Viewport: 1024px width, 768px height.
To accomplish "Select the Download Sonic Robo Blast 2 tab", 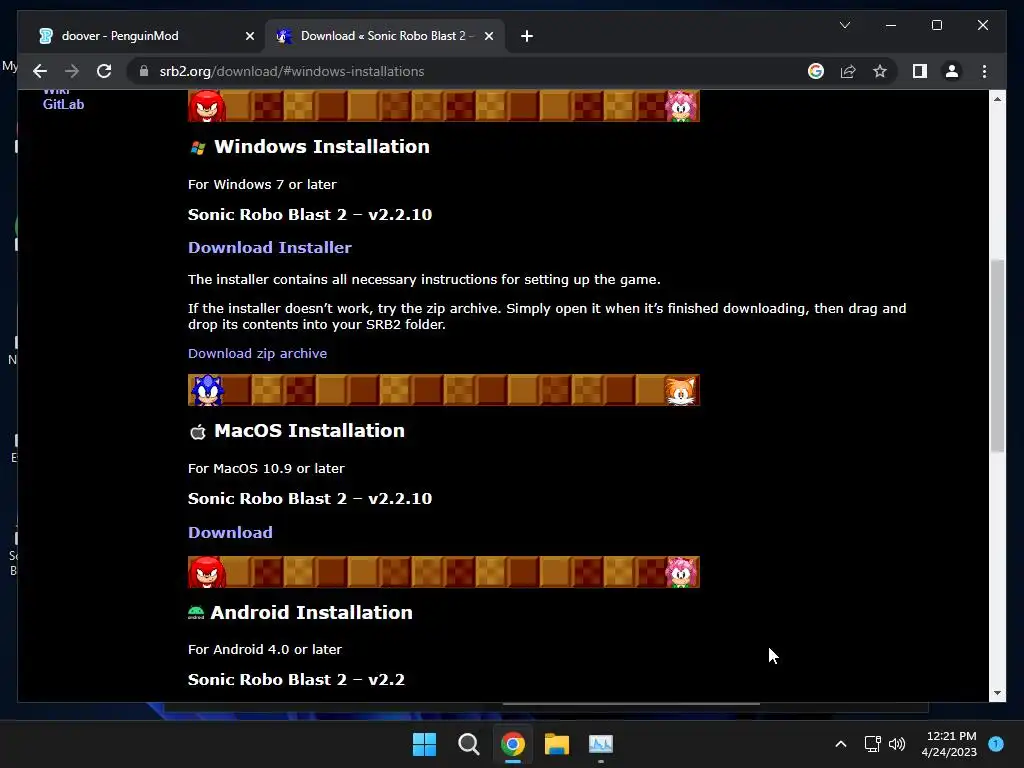I will pos(385,36).
